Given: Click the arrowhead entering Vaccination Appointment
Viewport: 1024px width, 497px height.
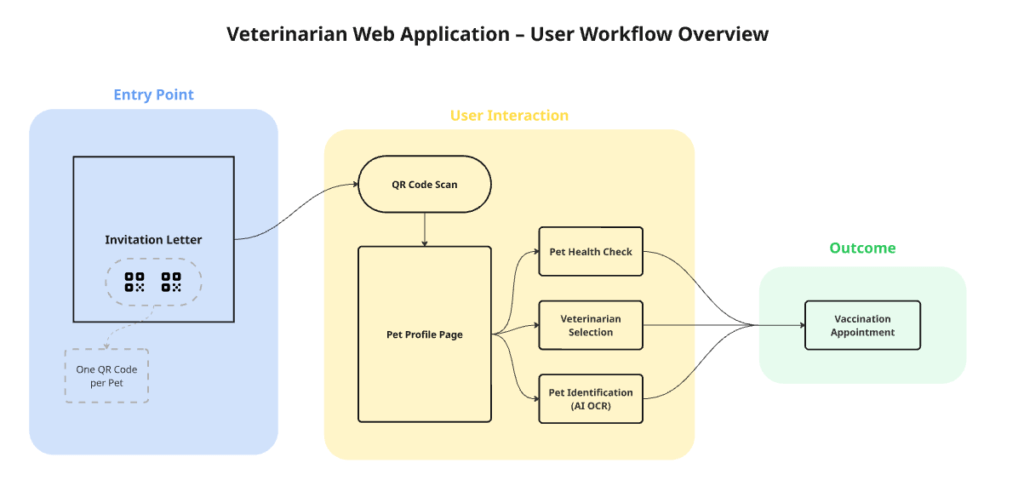Looking at the screenshot, I should pyautogui.click(x=799, y=325).
